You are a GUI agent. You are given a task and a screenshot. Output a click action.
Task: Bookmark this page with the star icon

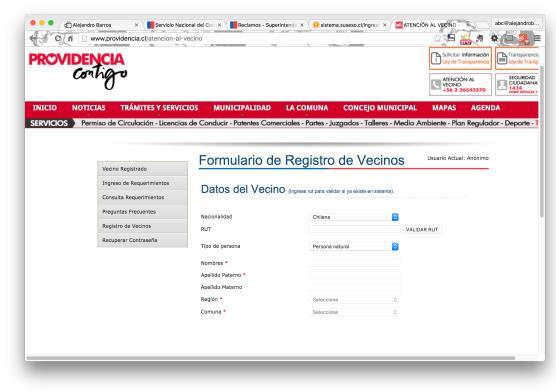(438, 38)
